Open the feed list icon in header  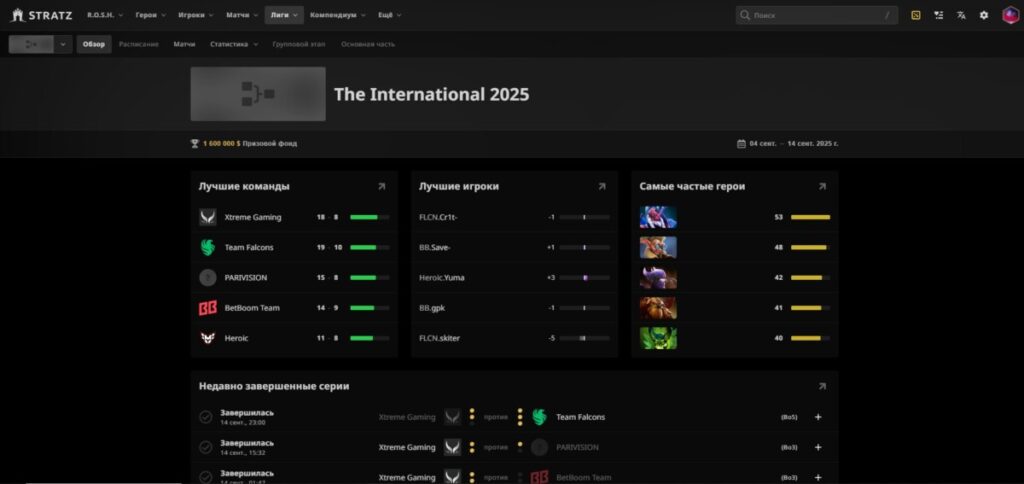938,15
